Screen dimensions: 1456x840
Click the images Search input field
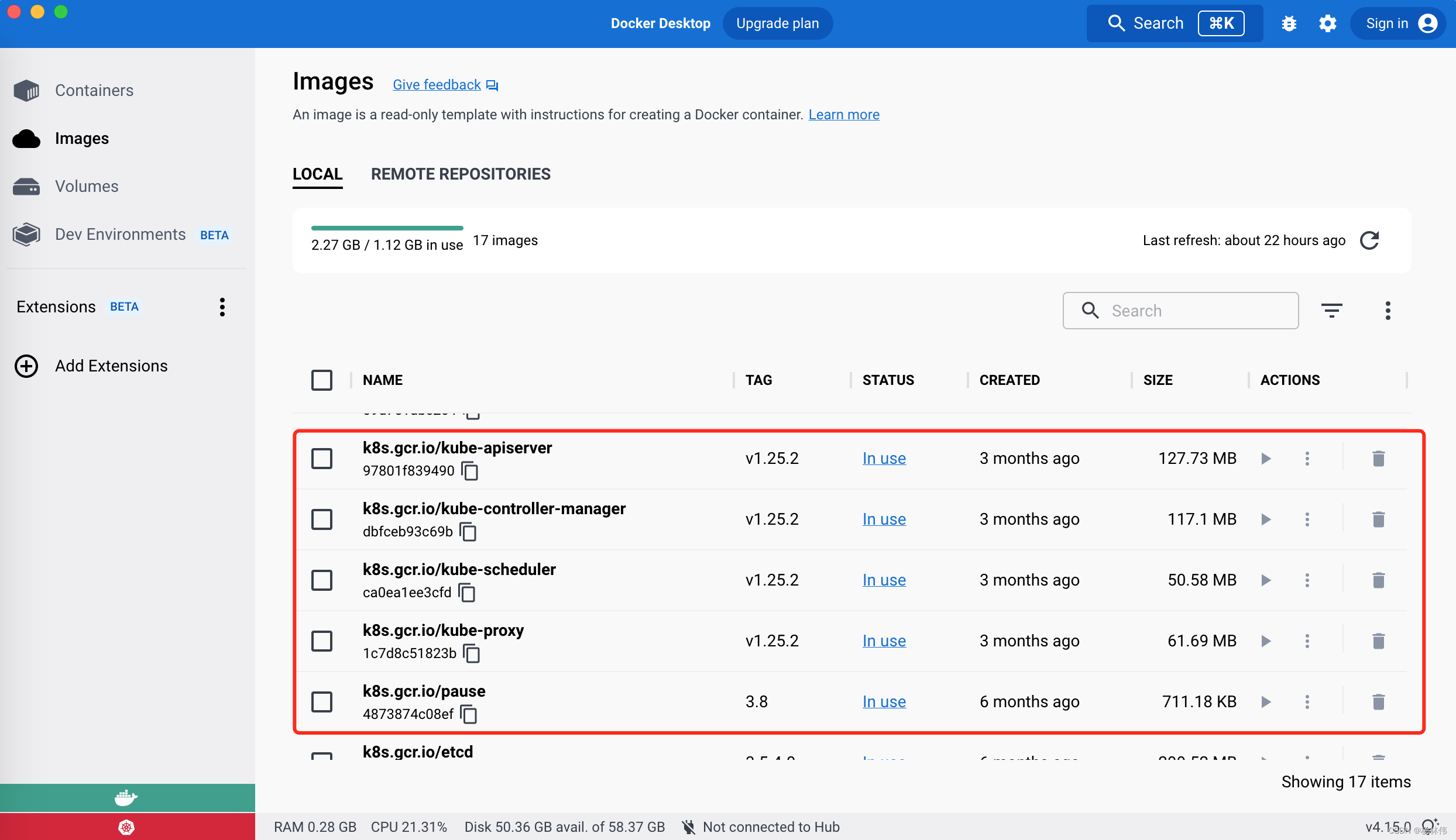[1180, 311]
